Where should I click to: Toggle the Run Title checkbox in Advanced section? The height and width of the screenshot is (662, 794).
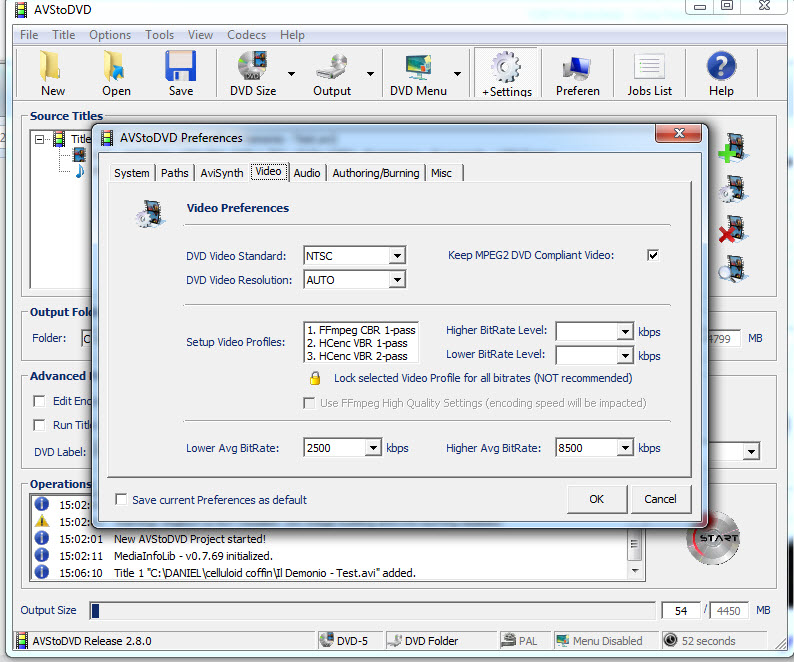click(x=39, y=425)
